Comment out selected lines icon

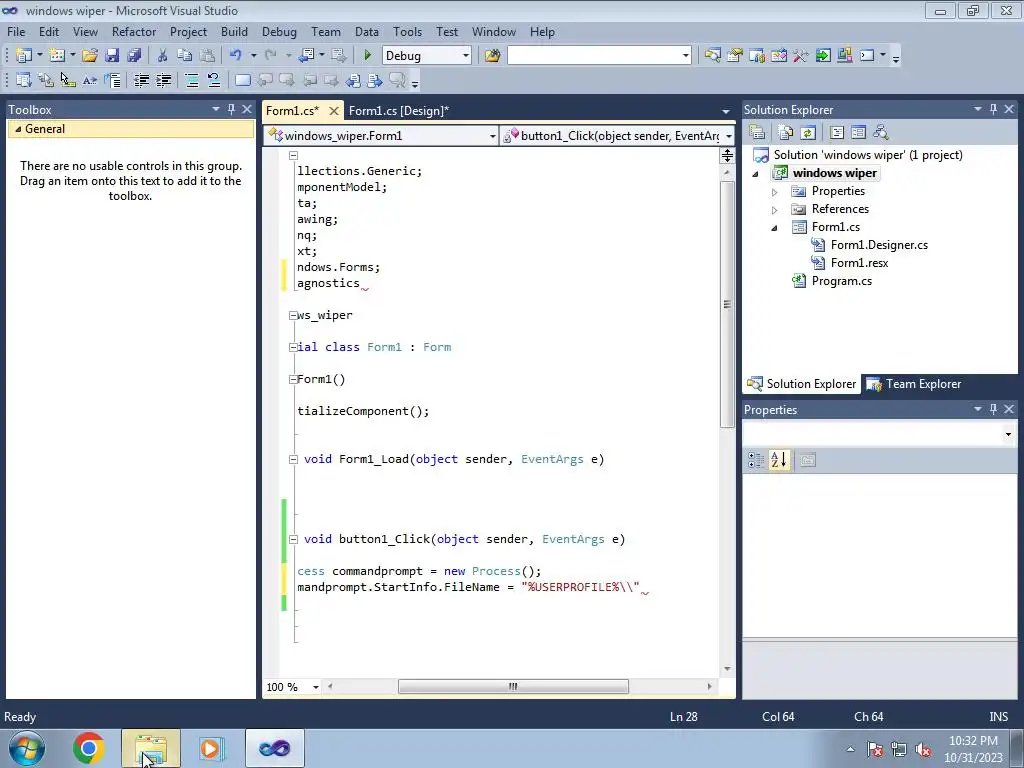191,80
